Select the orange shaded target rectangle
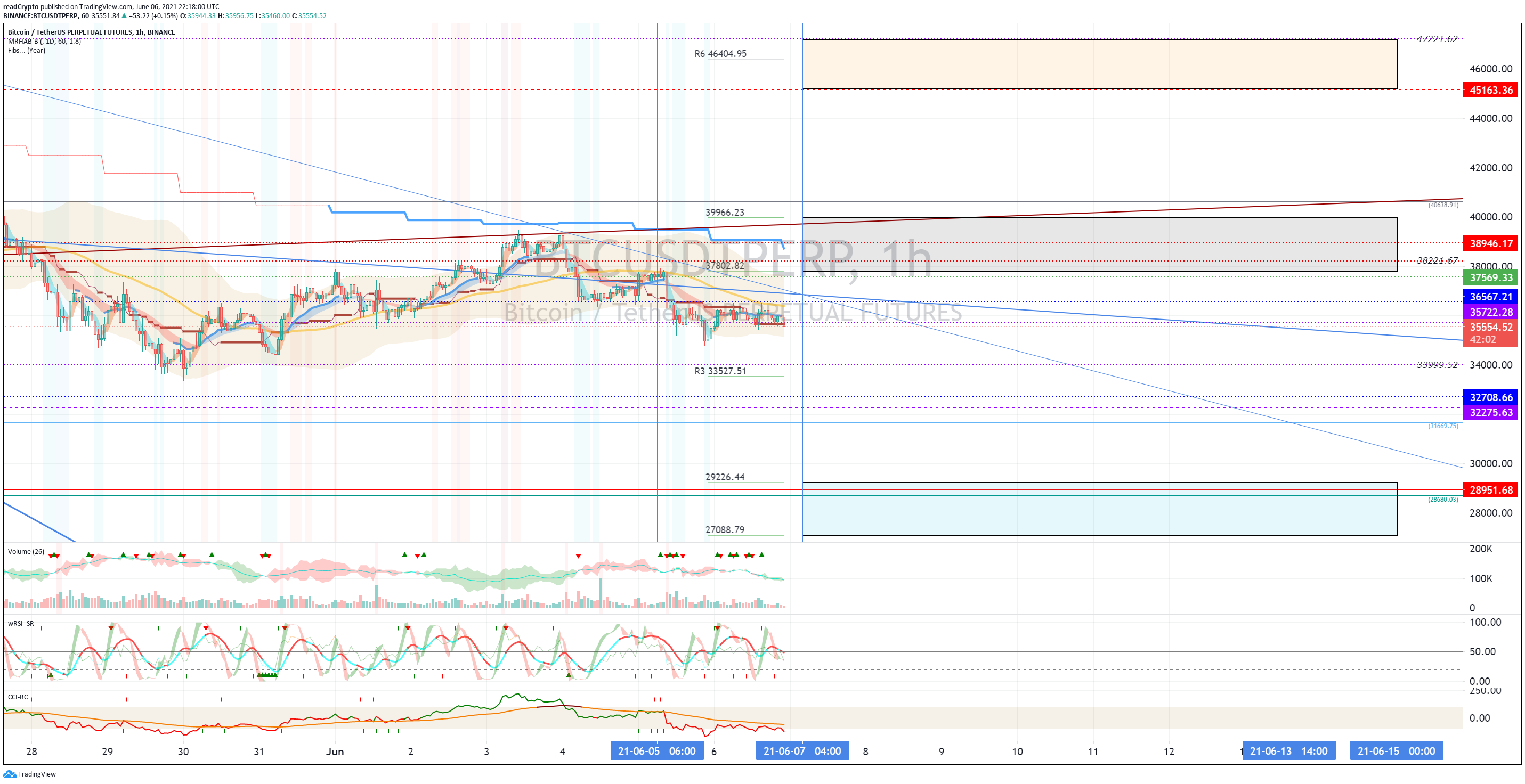The width and height of the screenshot is (1525, 784). pos(1099,64)
